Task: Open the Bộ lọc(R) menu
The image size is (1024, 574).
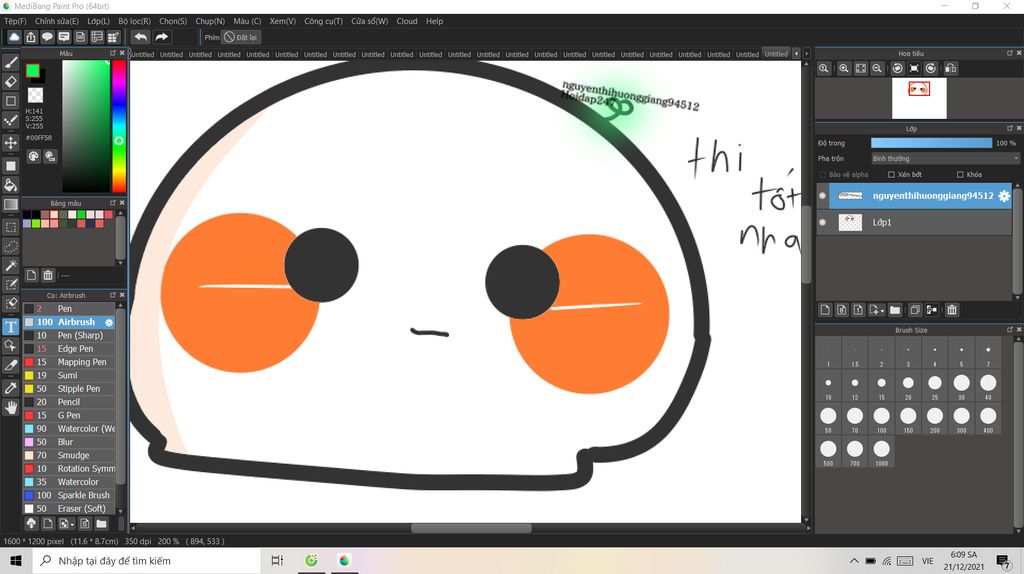Action: coord(135,21)
